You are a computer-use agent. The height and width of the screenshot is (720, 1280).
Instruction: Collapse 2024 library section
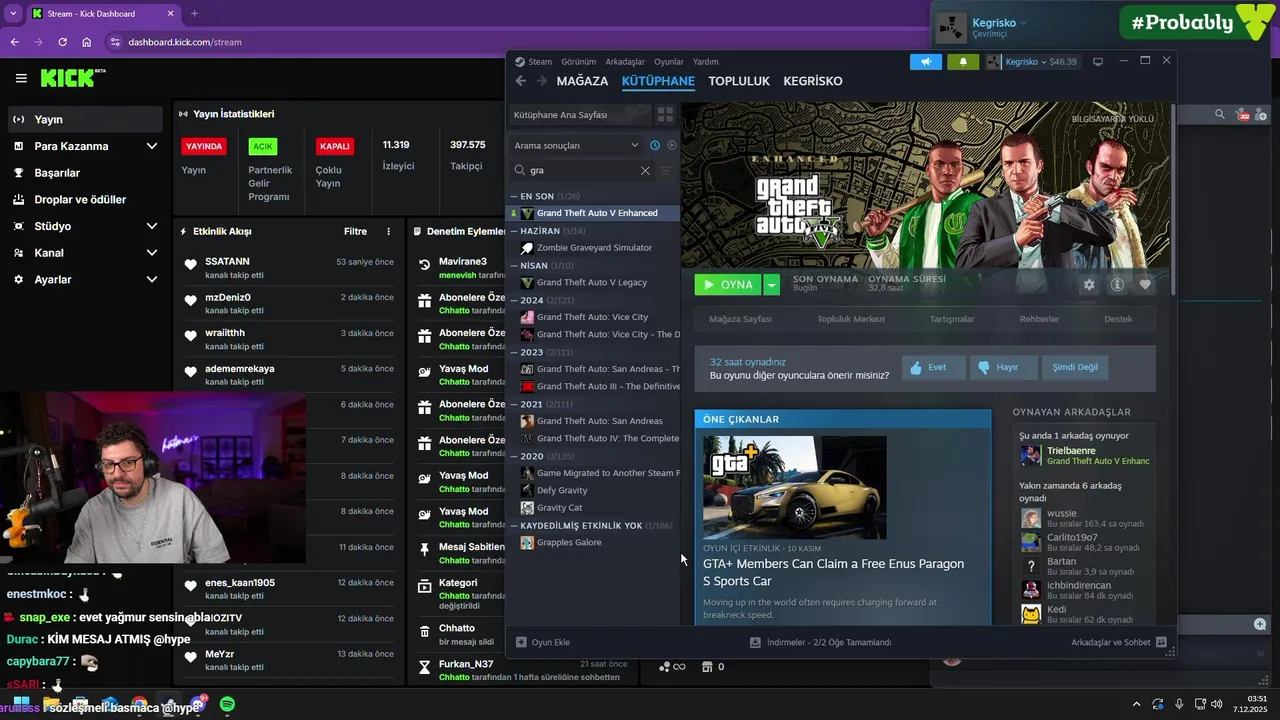[x=514, y=300]
